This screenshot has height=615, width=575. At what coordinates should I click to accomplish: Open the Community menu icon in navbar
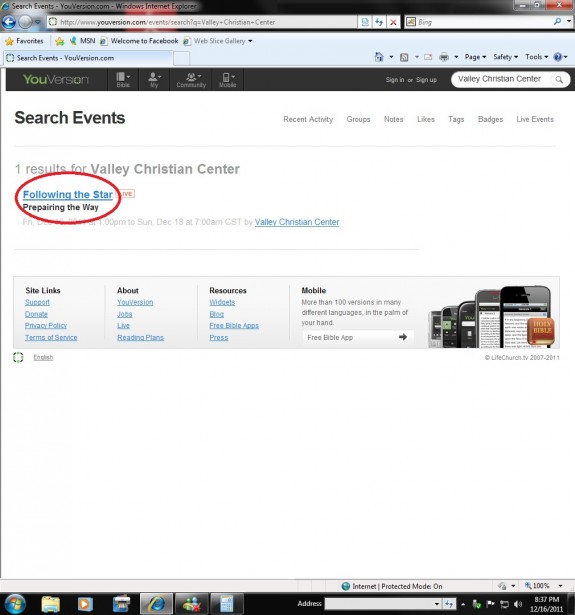pyautogui.click(x=191, y=80)
